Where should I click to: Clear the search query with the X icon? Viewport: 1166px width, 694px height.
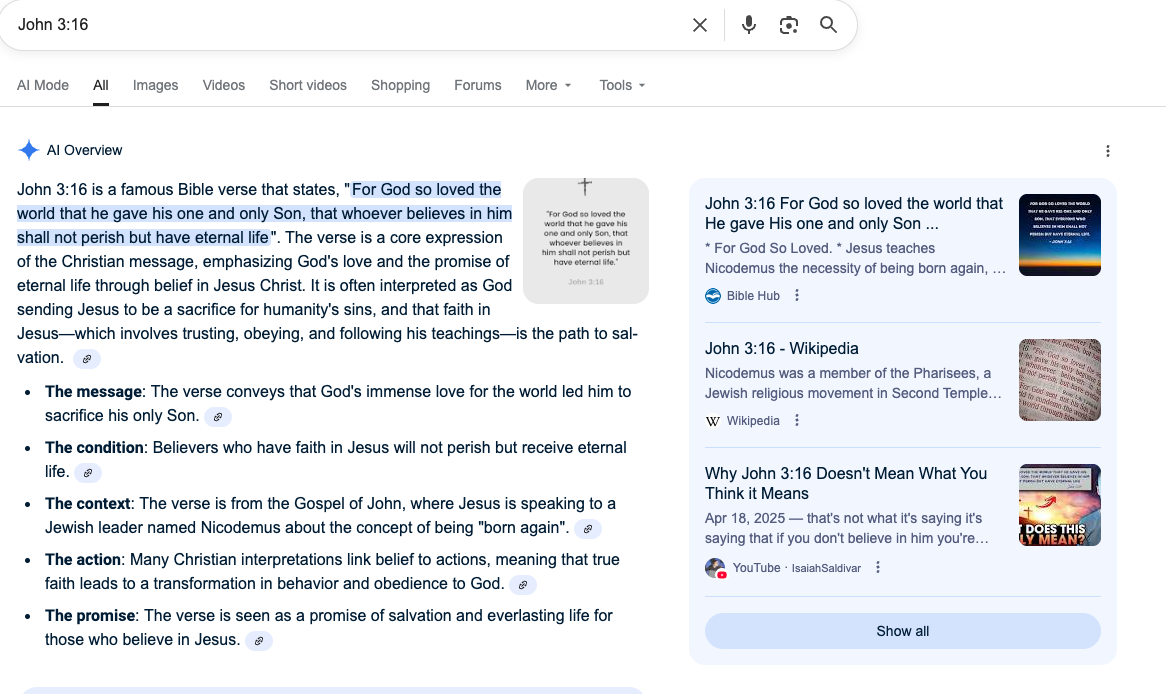pyautogui.click(x=699, y=25)
